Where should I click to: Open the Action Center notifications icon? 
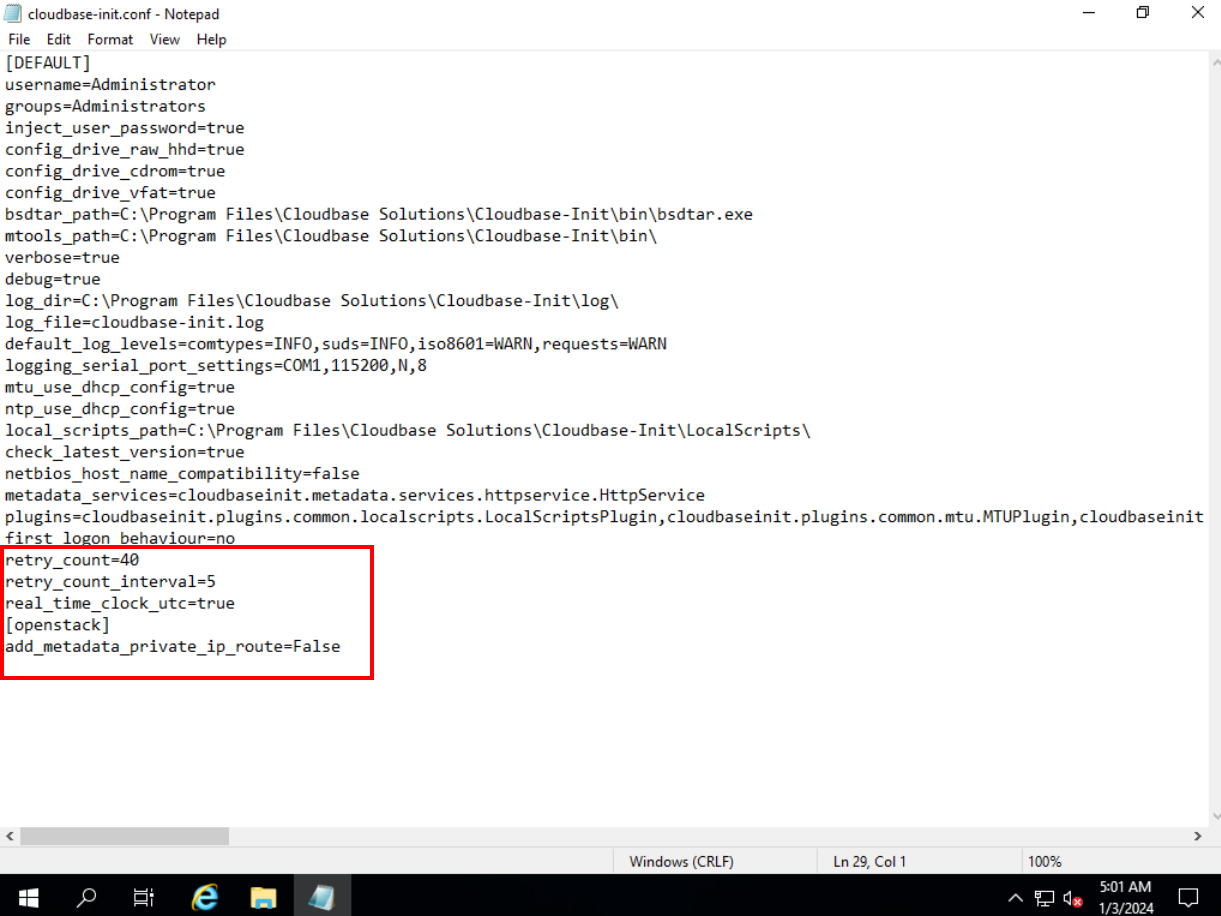tap(1188, 896)
